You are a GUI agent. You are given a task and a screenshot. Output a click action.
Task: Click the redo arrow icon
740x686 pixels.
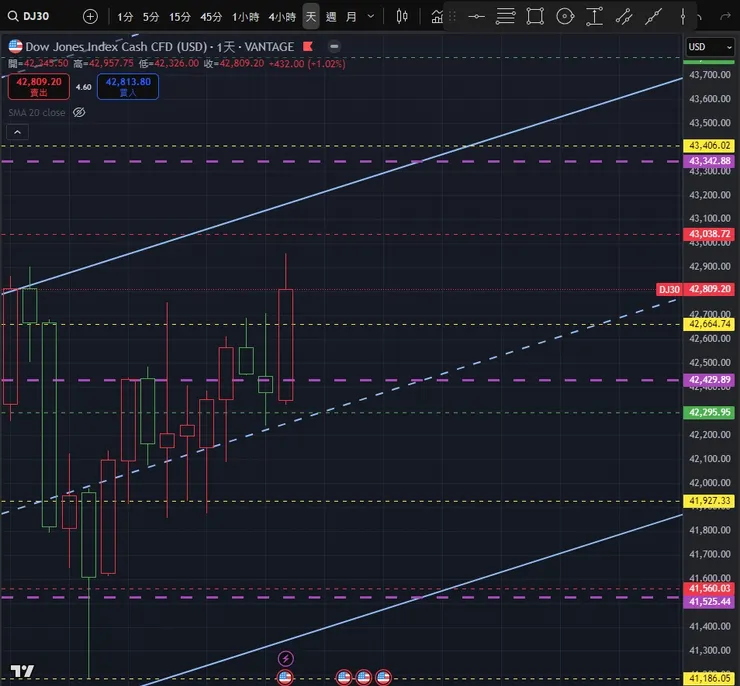click(725, 17)
